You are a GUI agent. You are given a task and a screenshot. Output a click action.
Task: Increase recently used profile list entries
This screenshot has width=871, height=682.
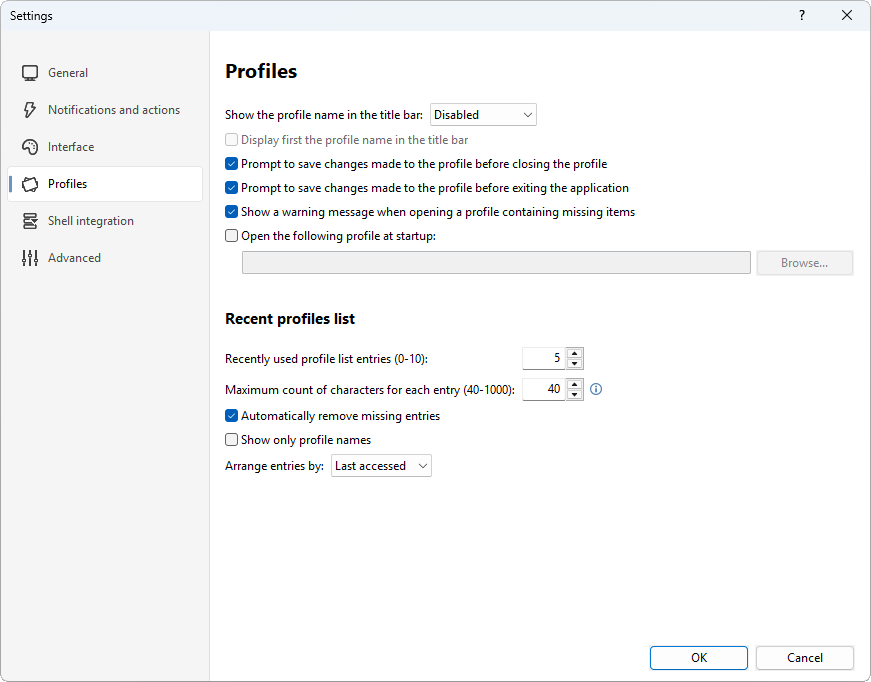[x=575, y=353]
